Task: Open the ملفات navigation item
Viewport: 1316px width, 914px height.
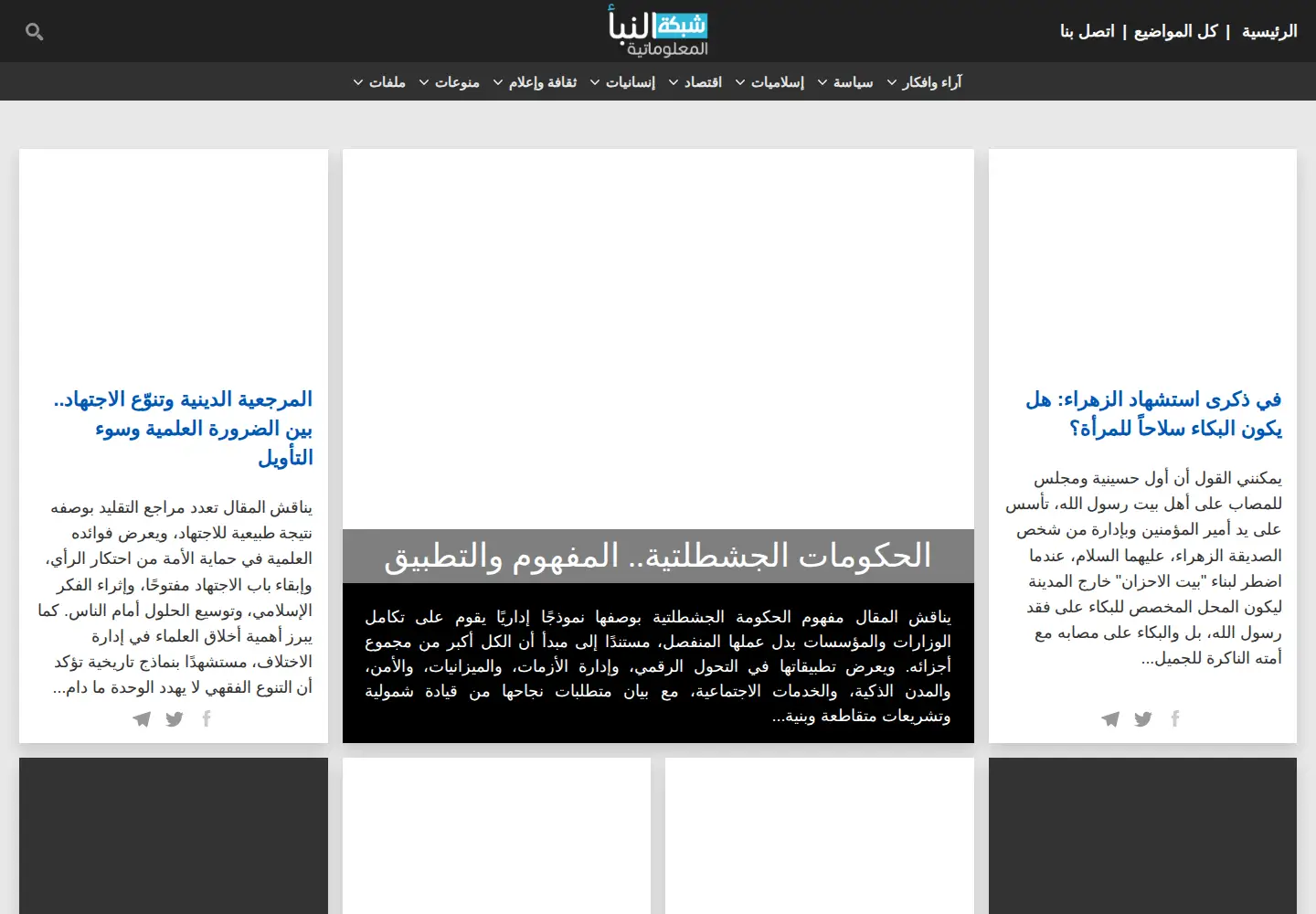Action: click(379, 82)
